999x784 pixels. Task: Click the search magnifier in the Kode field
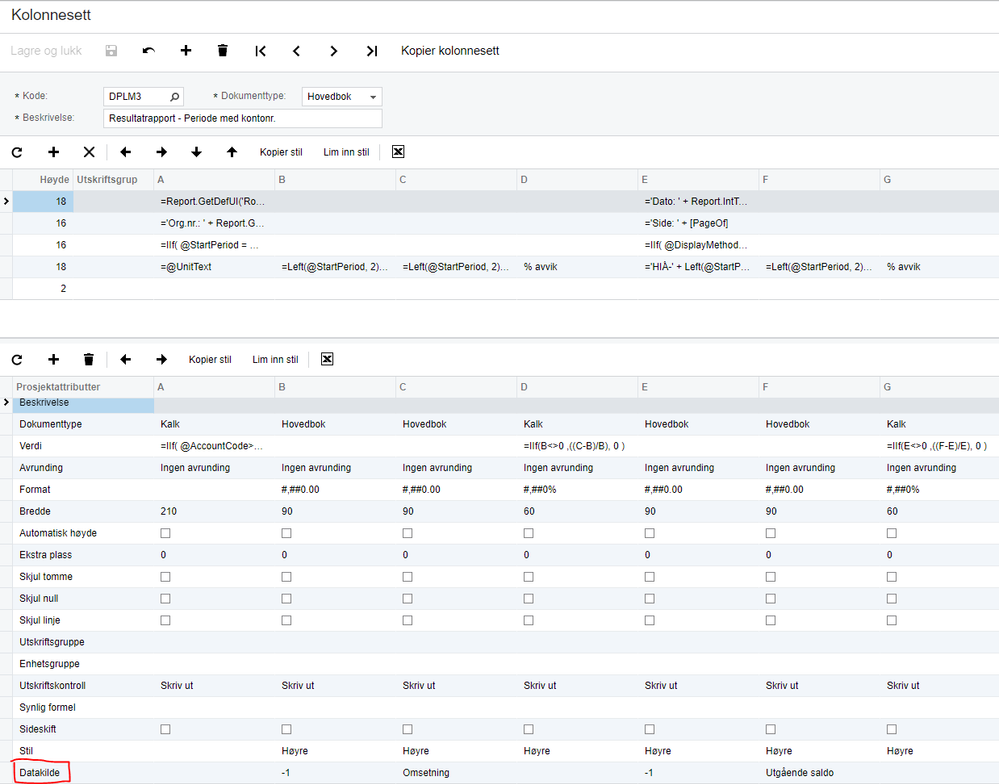pyautogui.click(x=175, y=97)
